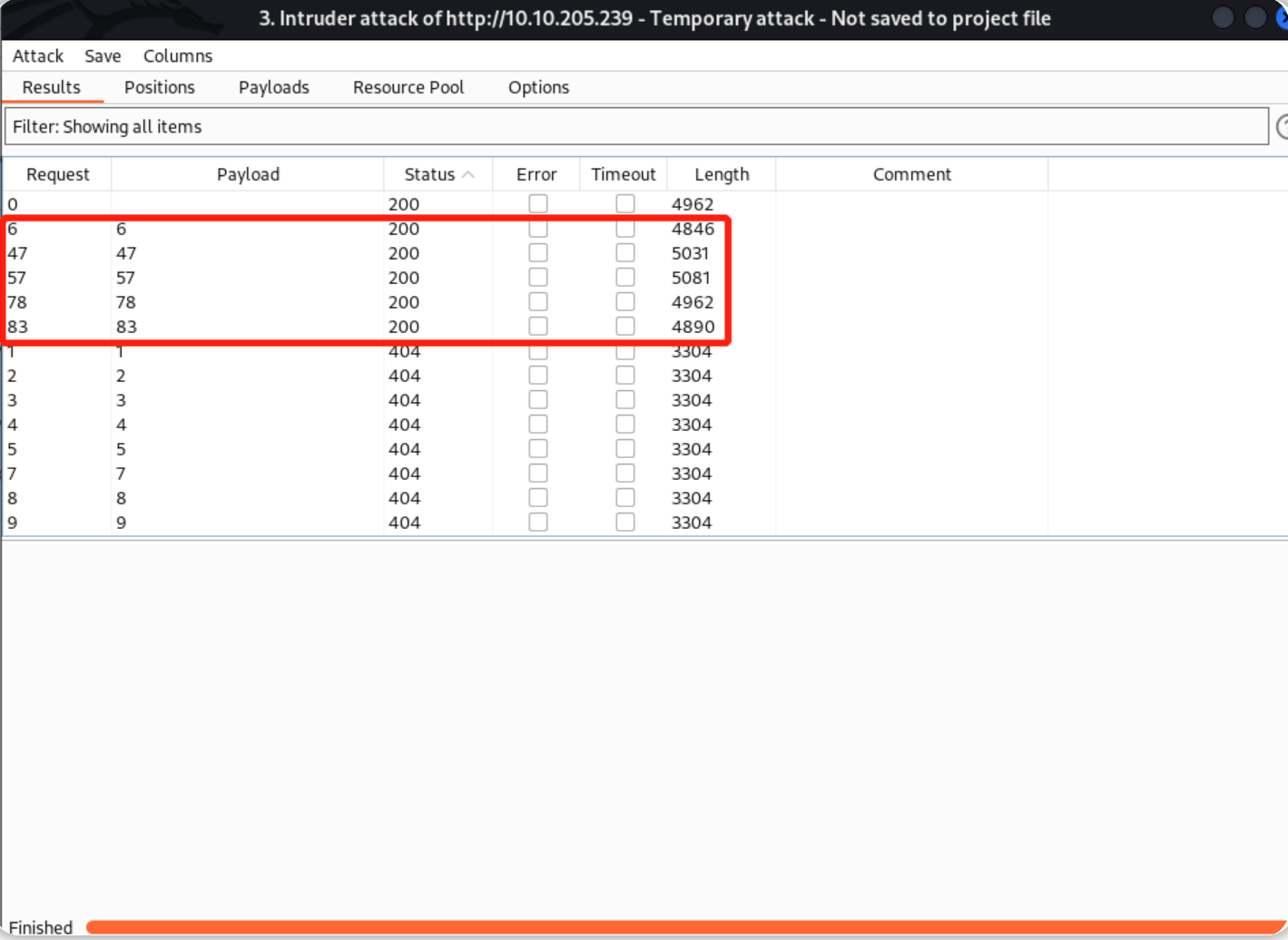The image size is (1288, 940).
Task: Toggle sort on the Status column header
Action: click(x=438, y=174)
